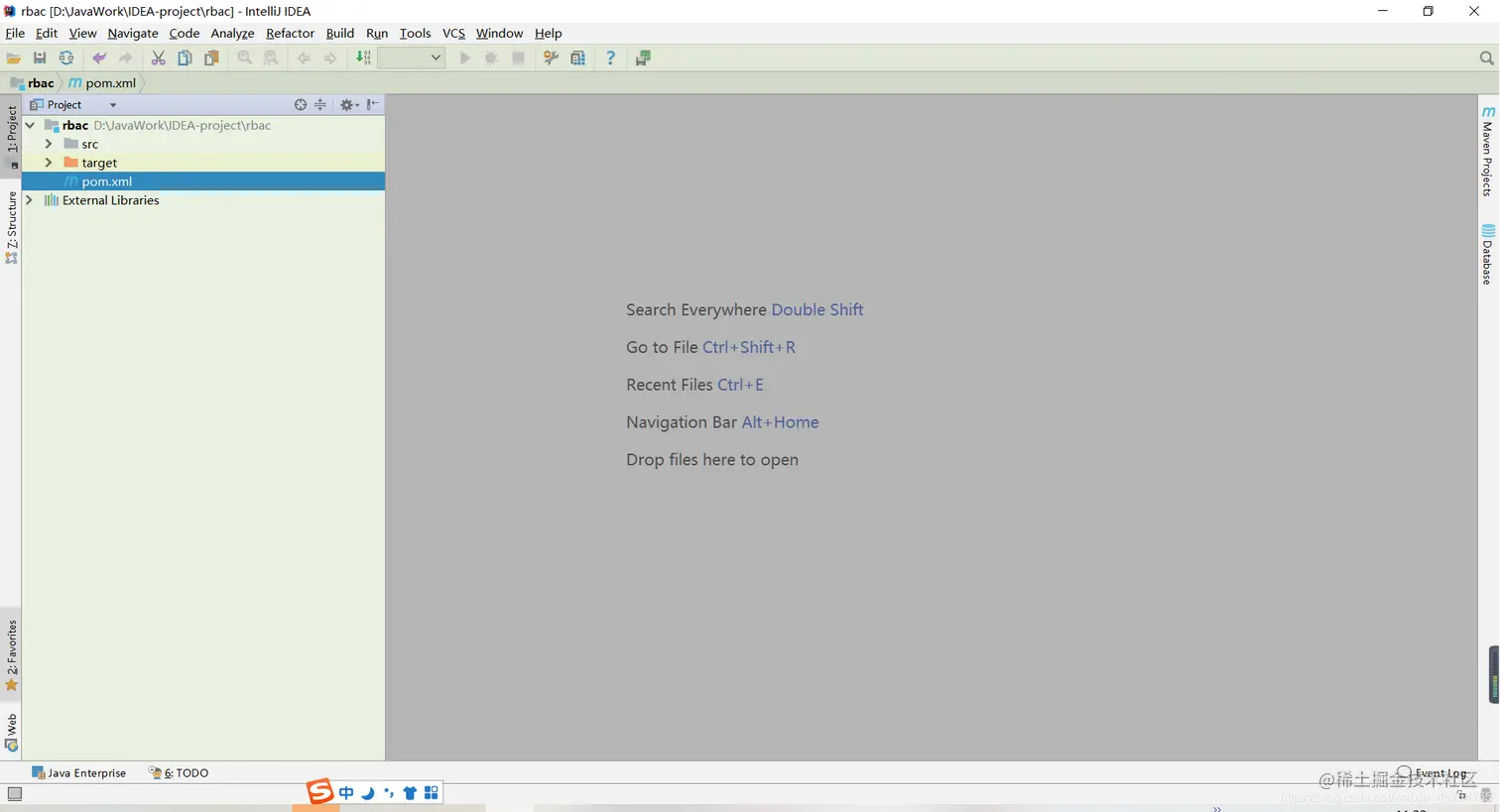Image resolution: width=1500 pixels, height=812 pixels.
Task: Expand the target folder arrow
Action: [49, 163]
